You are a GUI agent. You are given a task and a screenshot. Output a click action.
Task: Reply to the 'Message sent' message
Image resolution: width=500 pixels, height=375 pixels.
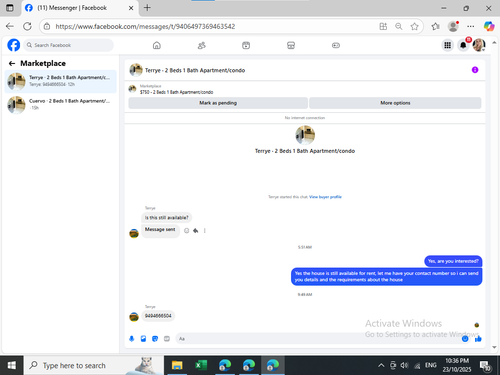tap(196, 231)
